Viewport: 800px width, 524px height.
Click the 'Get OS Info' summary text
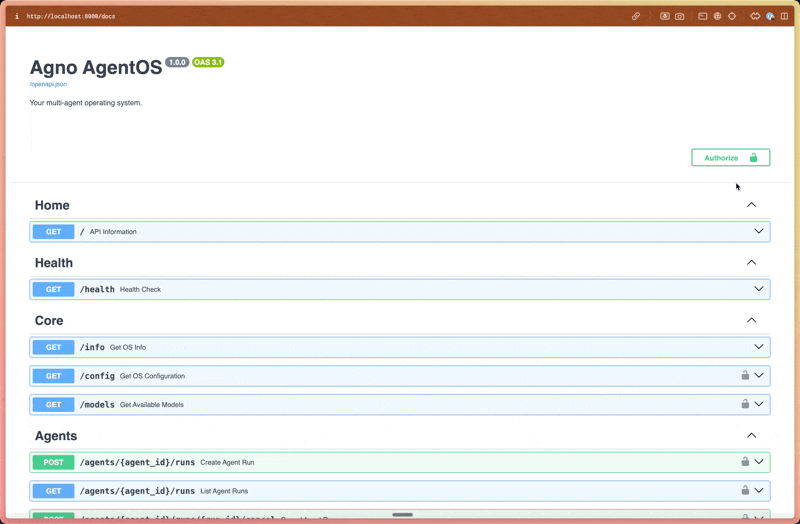tap(128, 347)
